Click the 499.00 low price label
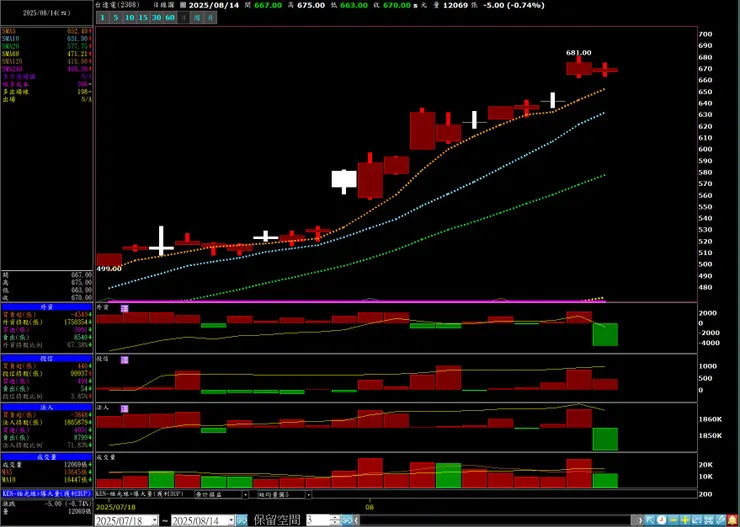 pos(109,269)
